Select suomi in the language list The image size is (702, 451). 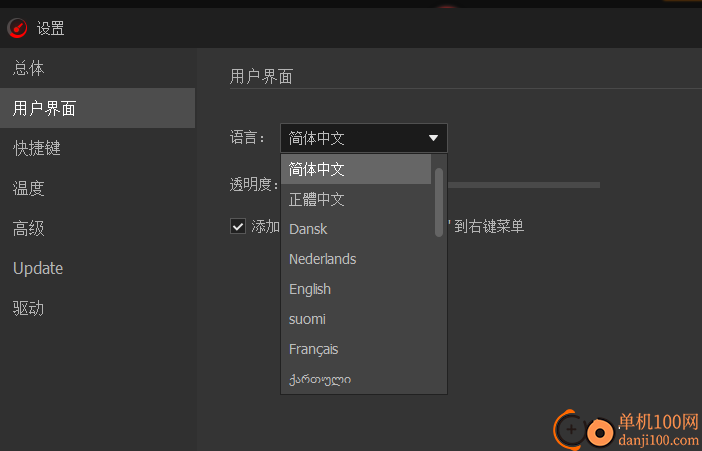pyautogui.click(x=356, y=319)
